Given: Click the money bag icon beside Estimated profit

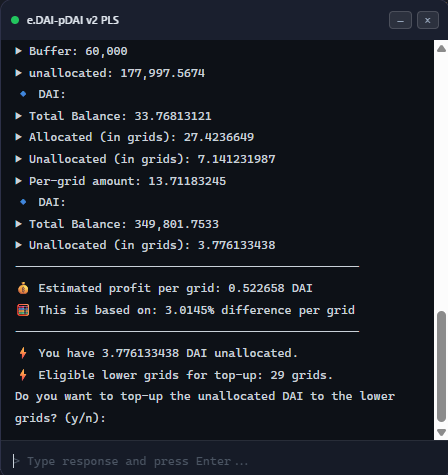Looking at the screenshot, I should [23, 288].
